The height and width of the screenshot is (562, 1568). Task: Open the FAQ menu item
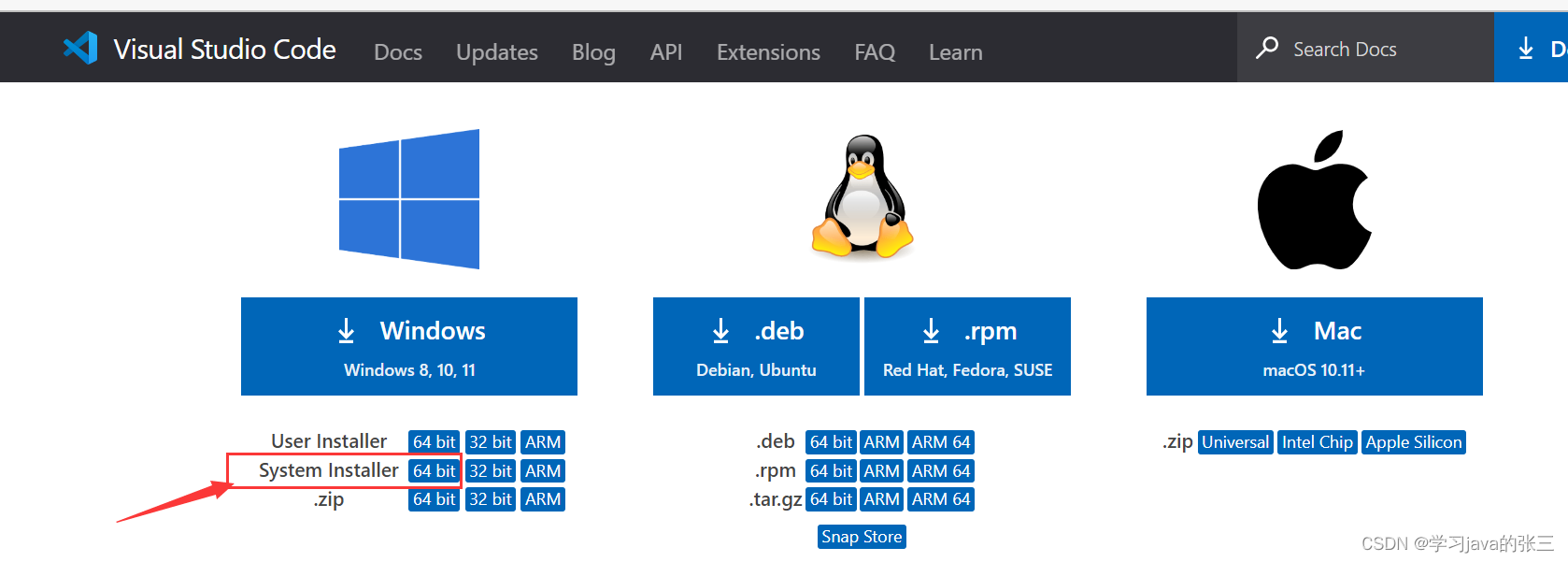coord(875,52)
